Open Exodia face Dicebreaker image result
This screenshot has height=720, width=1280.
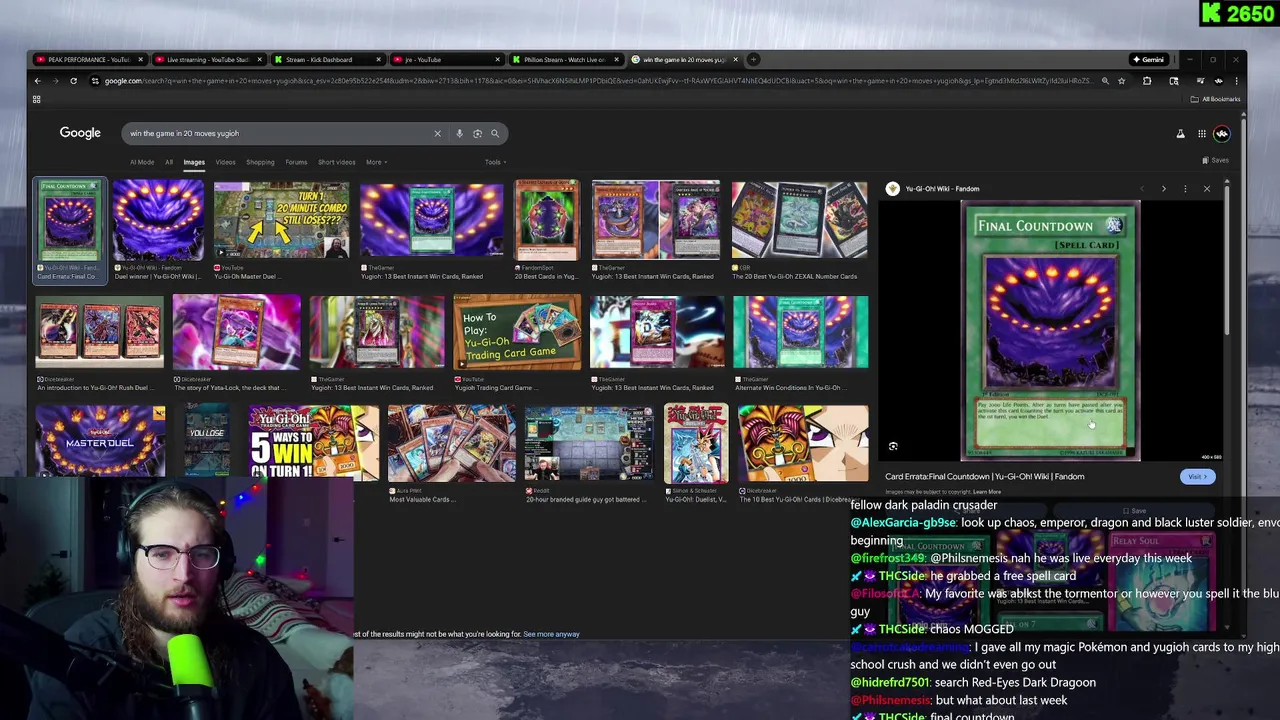pos(803,443)
